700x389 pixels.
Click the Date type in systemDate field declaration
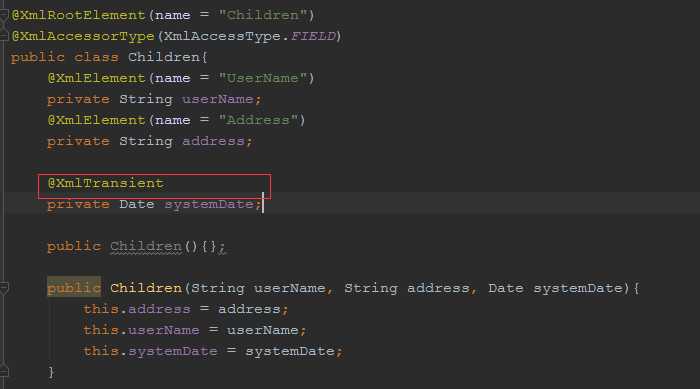tap(137, 204)
